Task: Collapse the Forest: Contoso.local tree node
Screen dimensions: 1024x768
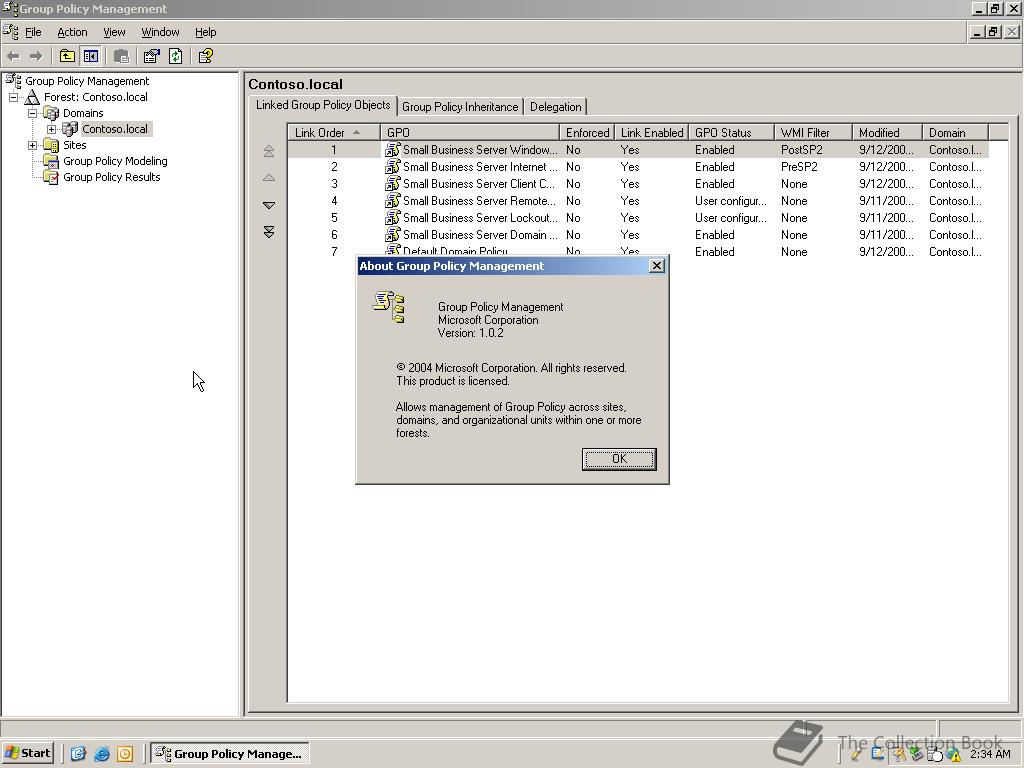Action: tap(13, 97)
